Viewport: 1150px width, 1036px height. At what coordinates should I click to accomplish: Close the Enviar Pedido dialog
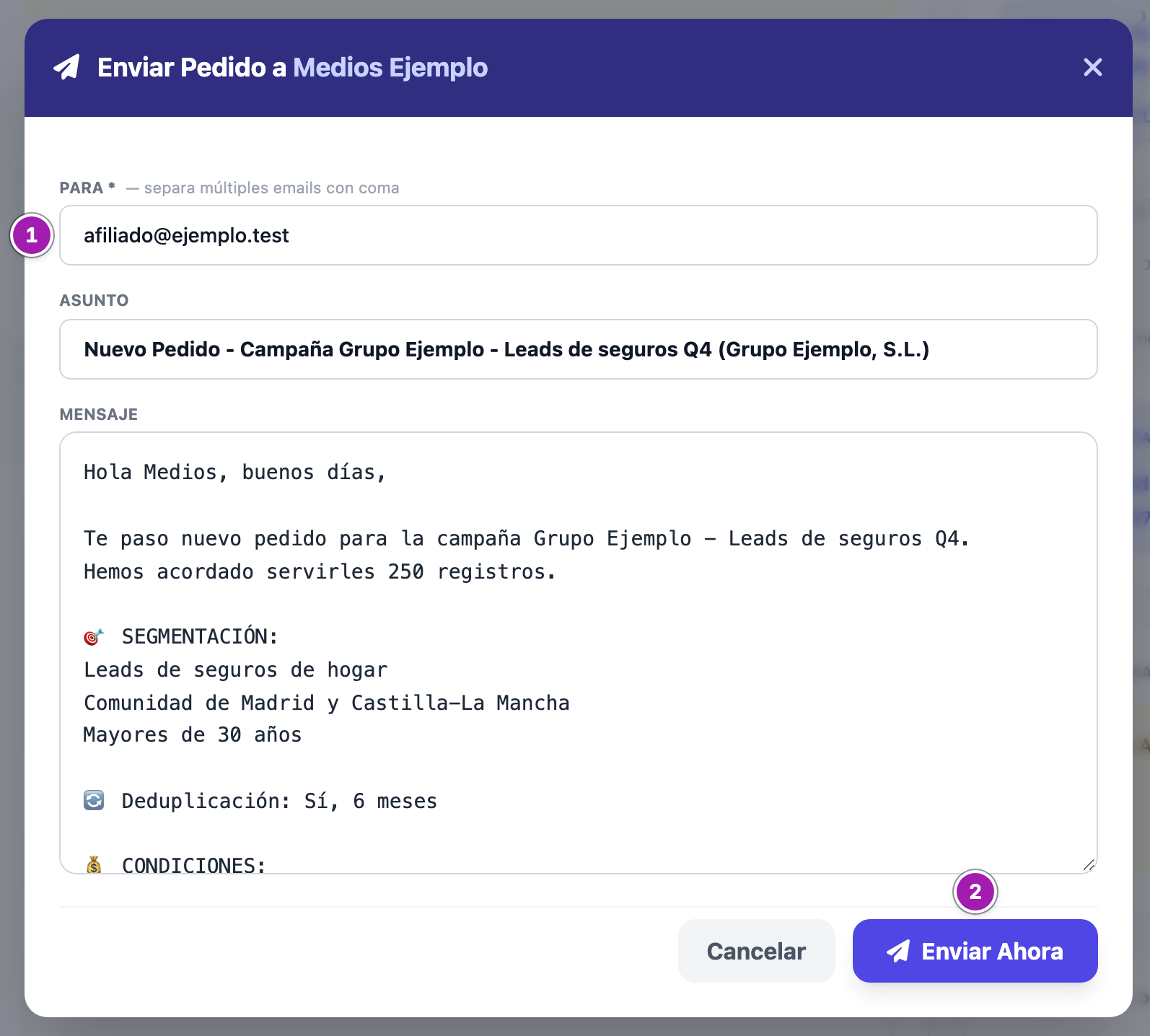[1092, 67]
